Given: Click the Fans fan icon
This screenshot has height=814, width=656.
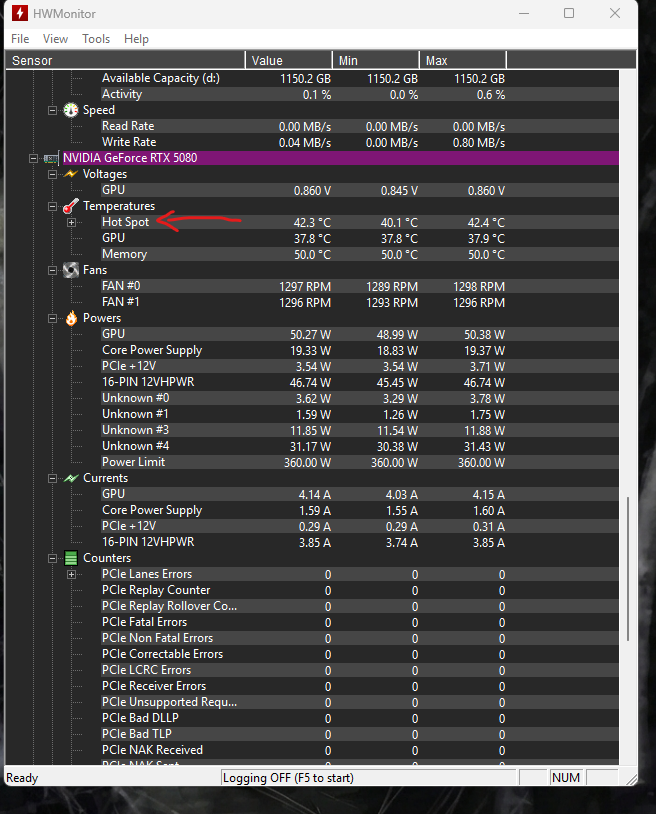Looking at the screenshot, I should coord(71,270).
